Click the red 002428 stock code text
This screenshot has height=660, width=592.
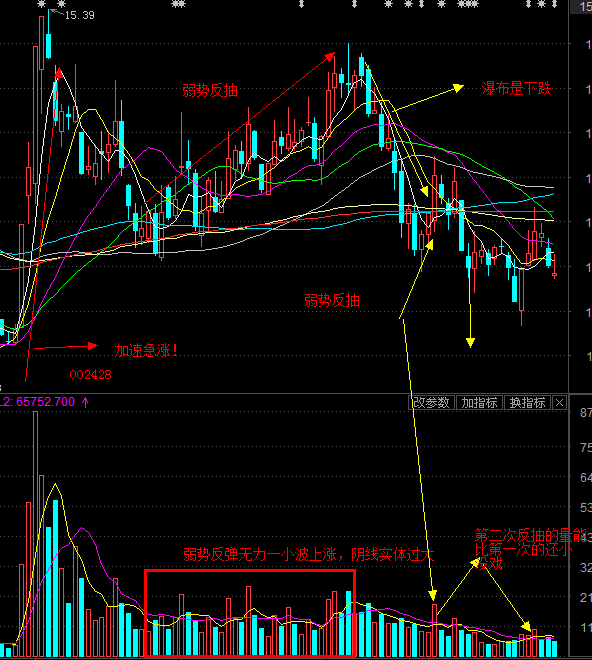point(91,375)
